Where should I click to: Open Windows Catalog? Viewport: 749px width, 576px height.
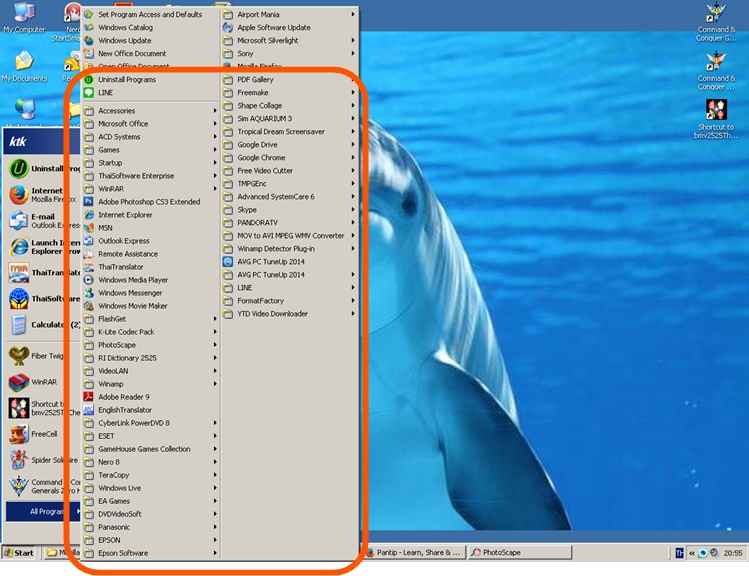point(150,28)
